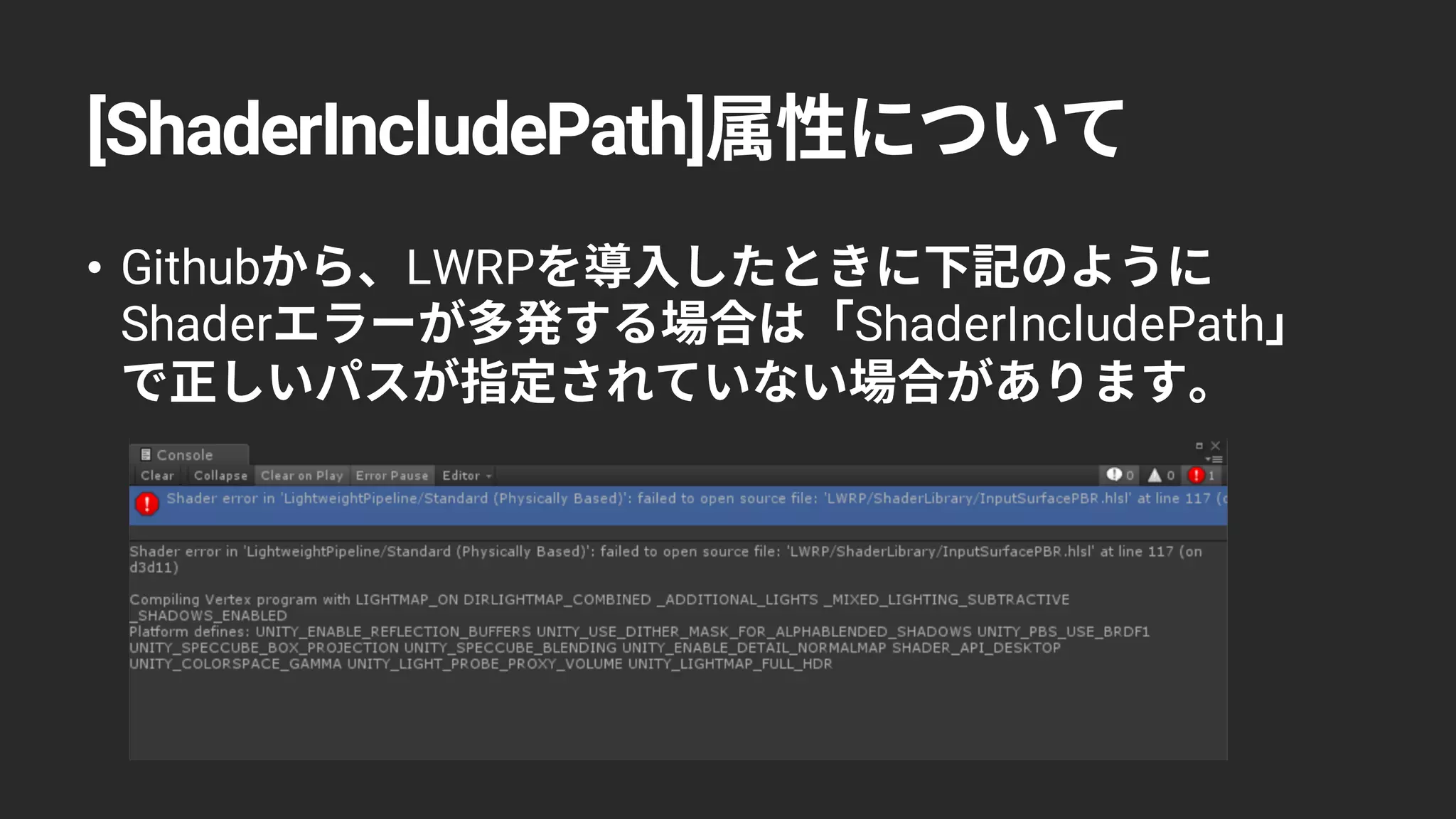Open the Editor dropdown

466,476
